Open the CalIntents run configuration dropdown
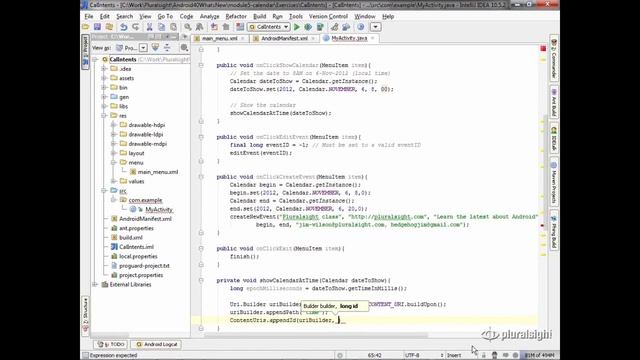Screen dimensions: 640x360 click(x=269, y=27)
